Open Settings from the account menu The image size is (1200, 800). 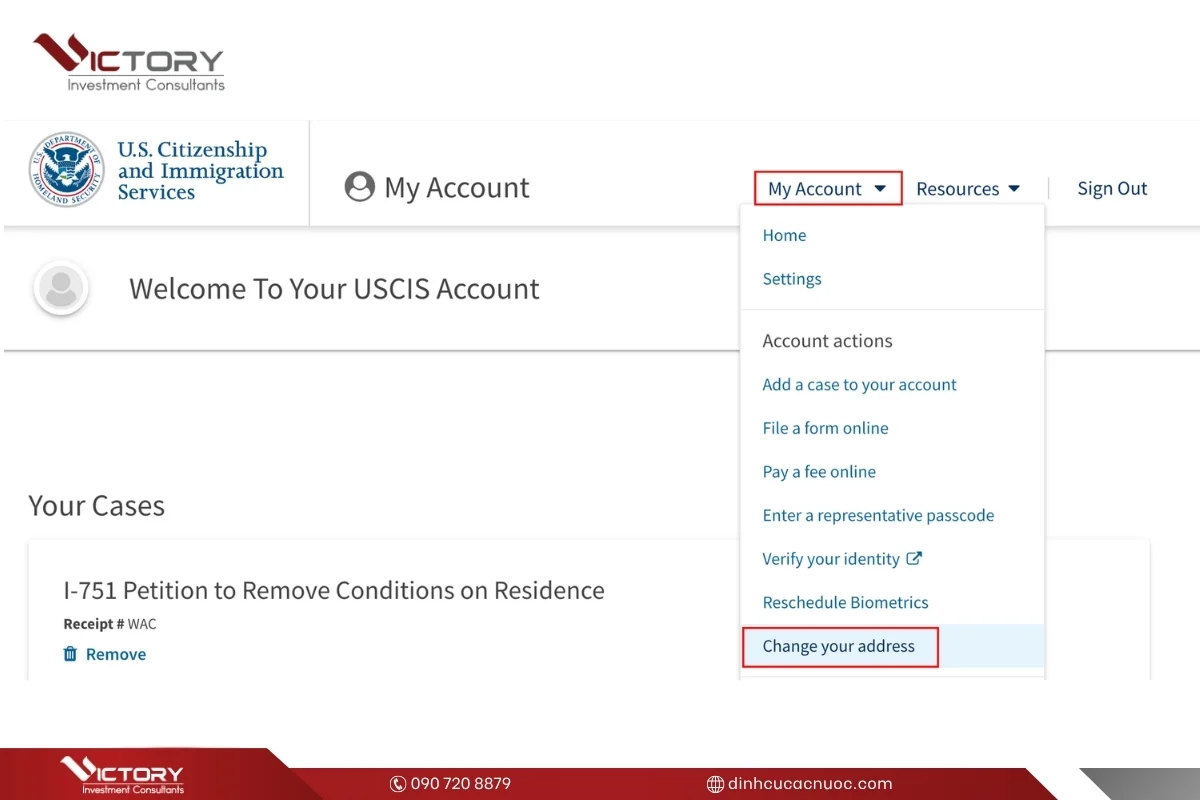(x=792, y=279)
